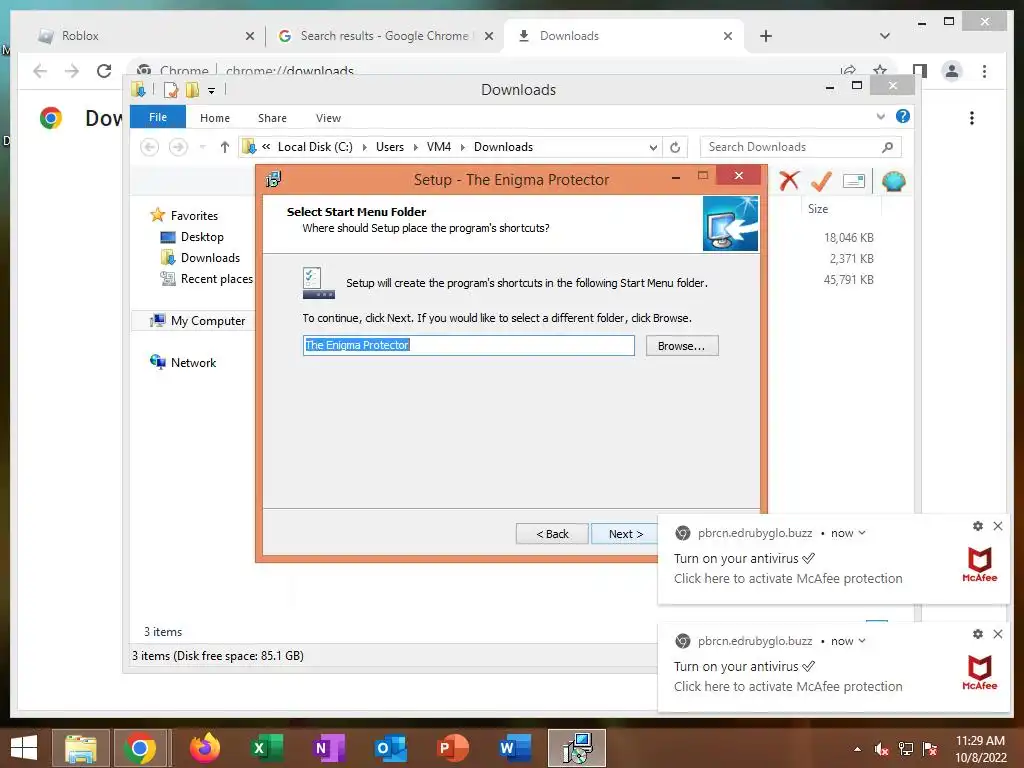The width and height of the screenshot is (1024, 768).
Task: Close the first McAfee notification
Action: (x=998, y=526)
